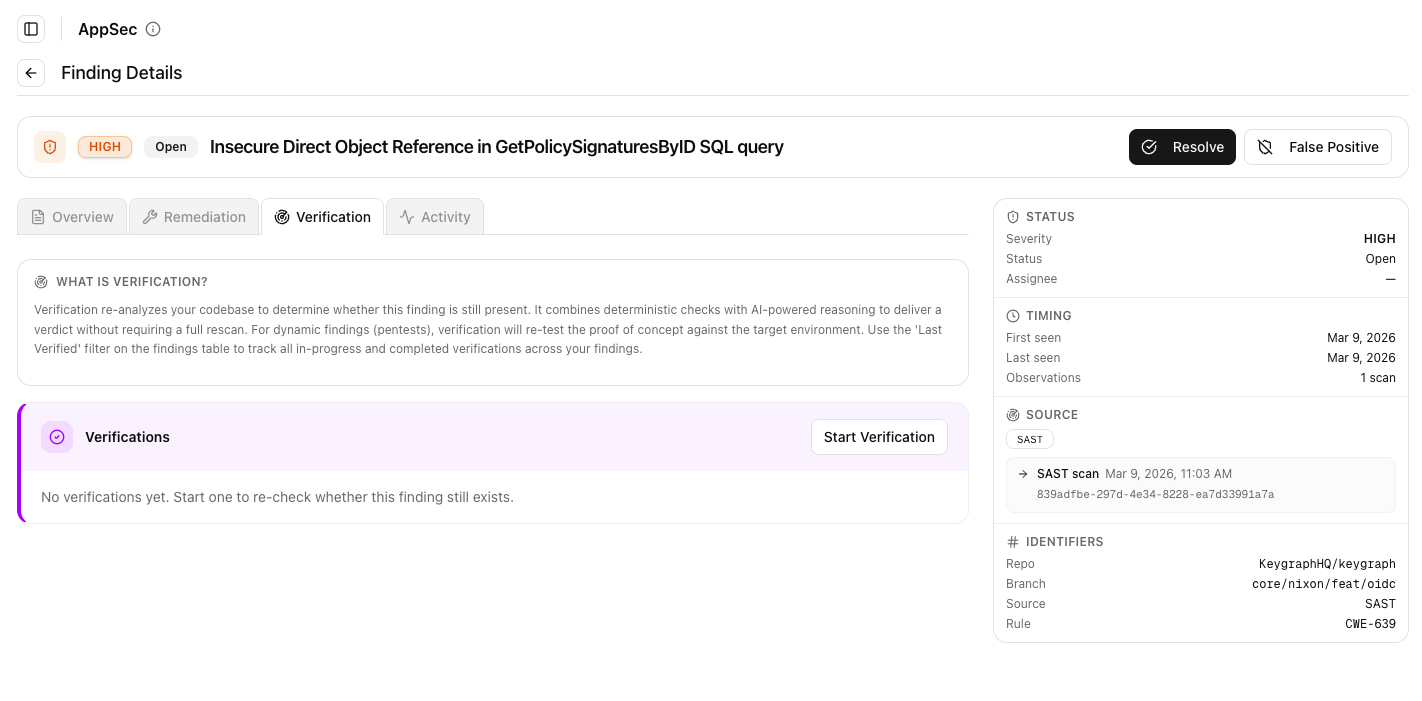This screenshot has width=1422, height=701.
Task: Open the AppSec info icon
Action: coord(153,29)
